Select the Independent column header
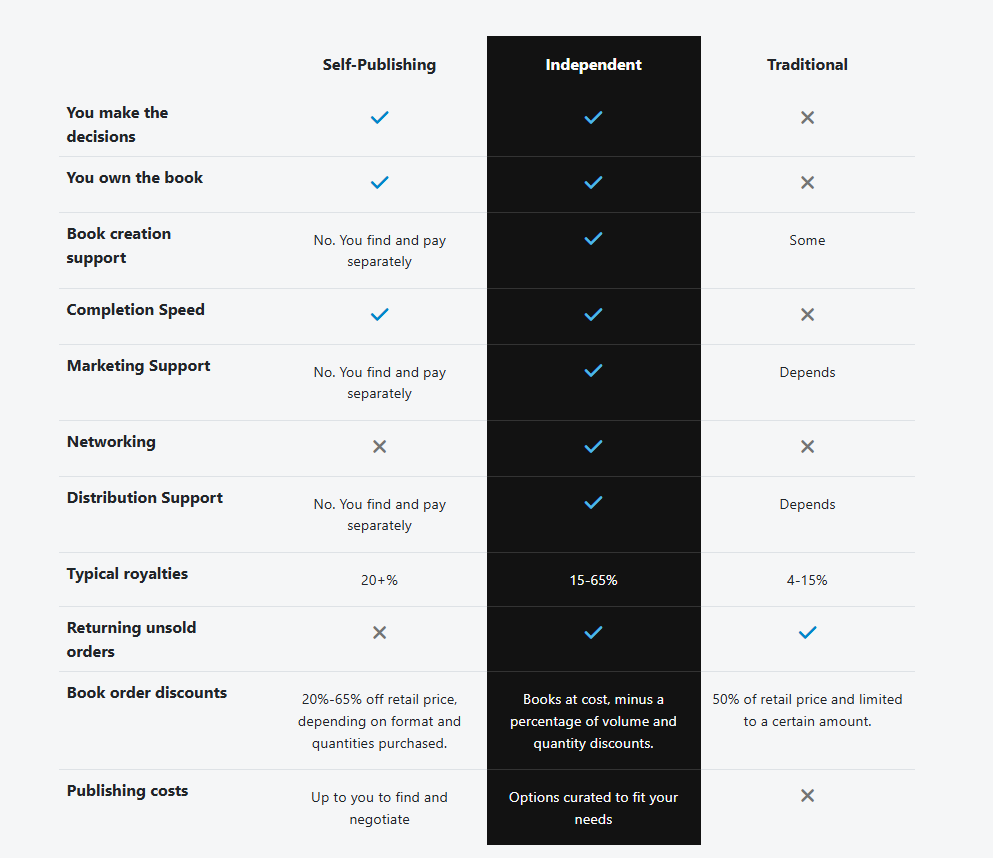This screenshot has width=993, height=858. click(x=593, y=65)
